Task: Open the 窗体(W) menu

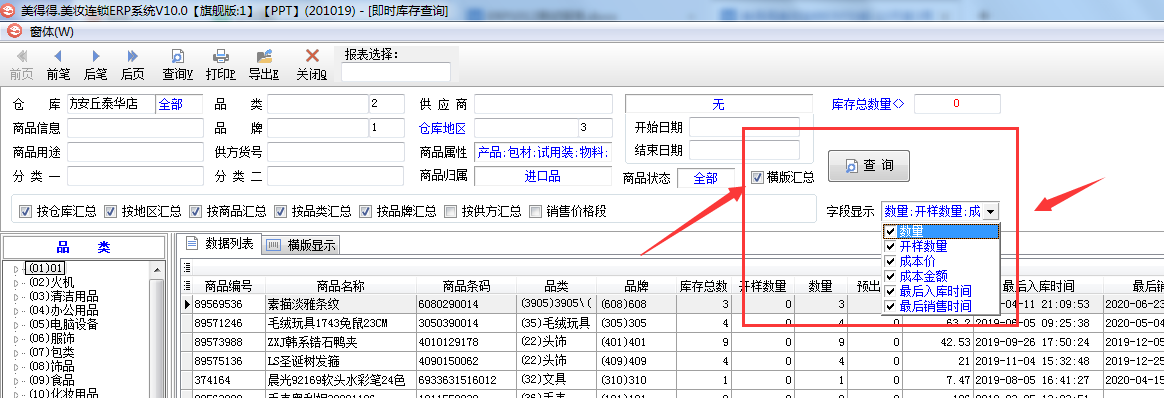Action: [x=52, y=31]
